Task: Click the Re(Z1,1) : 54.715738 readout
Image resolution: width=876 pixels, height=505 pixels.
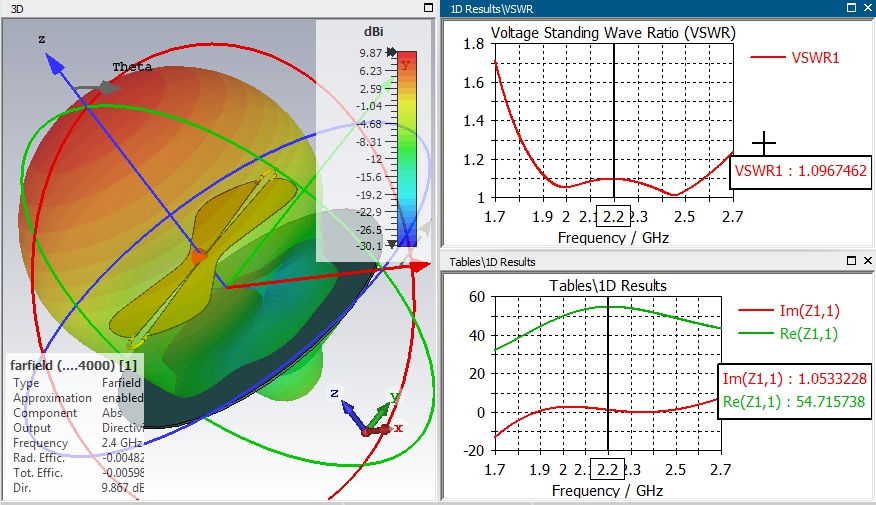Action: tap(794, 402)
